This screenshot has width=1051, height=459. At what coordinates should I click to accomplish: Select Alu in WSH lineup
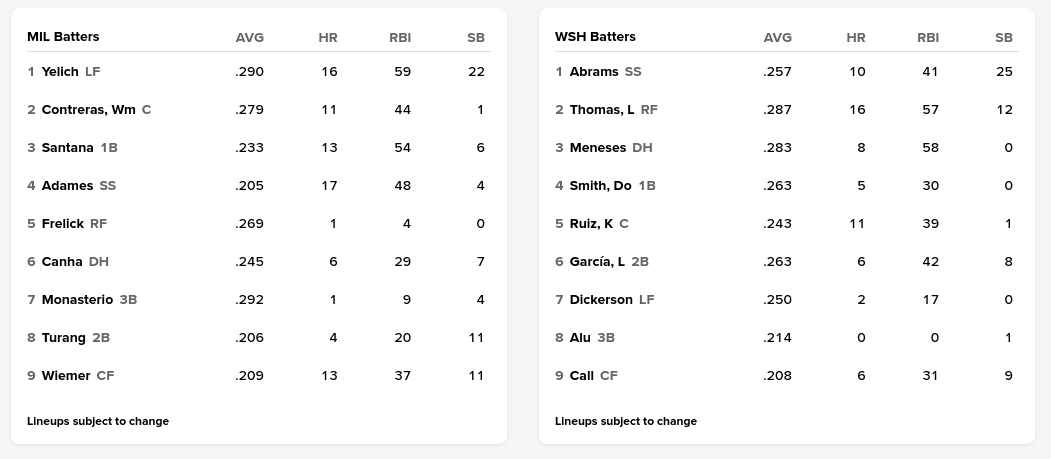pos(580,338)
